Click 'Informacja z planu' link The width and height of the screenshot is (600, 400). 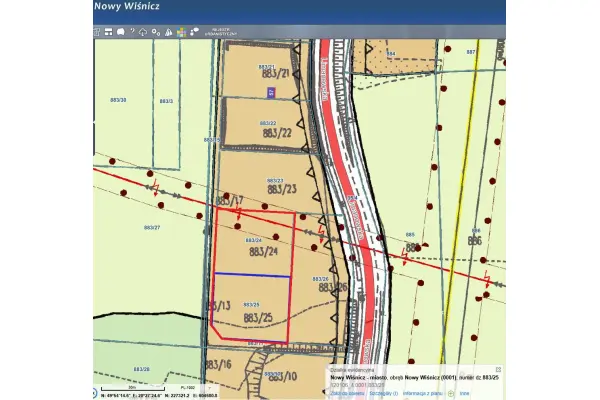423,393
